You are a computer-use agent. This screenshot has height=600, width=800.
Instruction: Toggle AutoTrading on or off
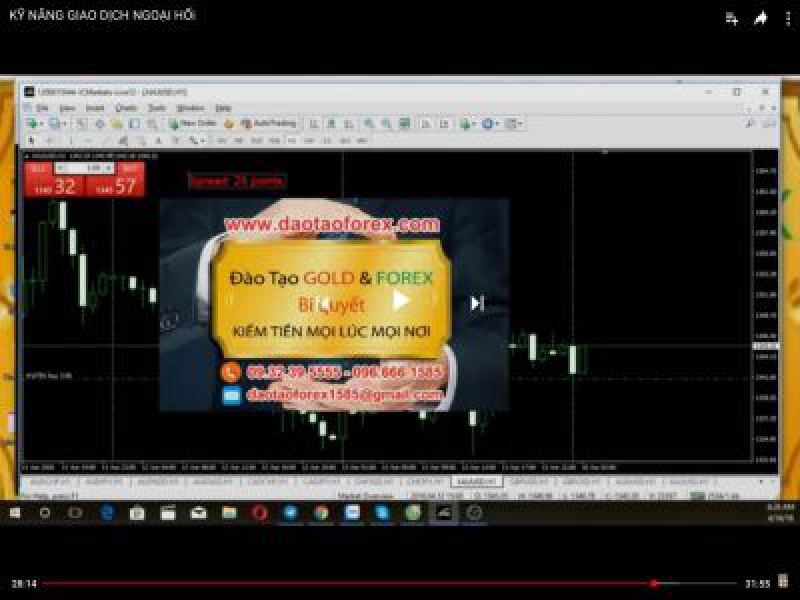click(x=268, y=123)
